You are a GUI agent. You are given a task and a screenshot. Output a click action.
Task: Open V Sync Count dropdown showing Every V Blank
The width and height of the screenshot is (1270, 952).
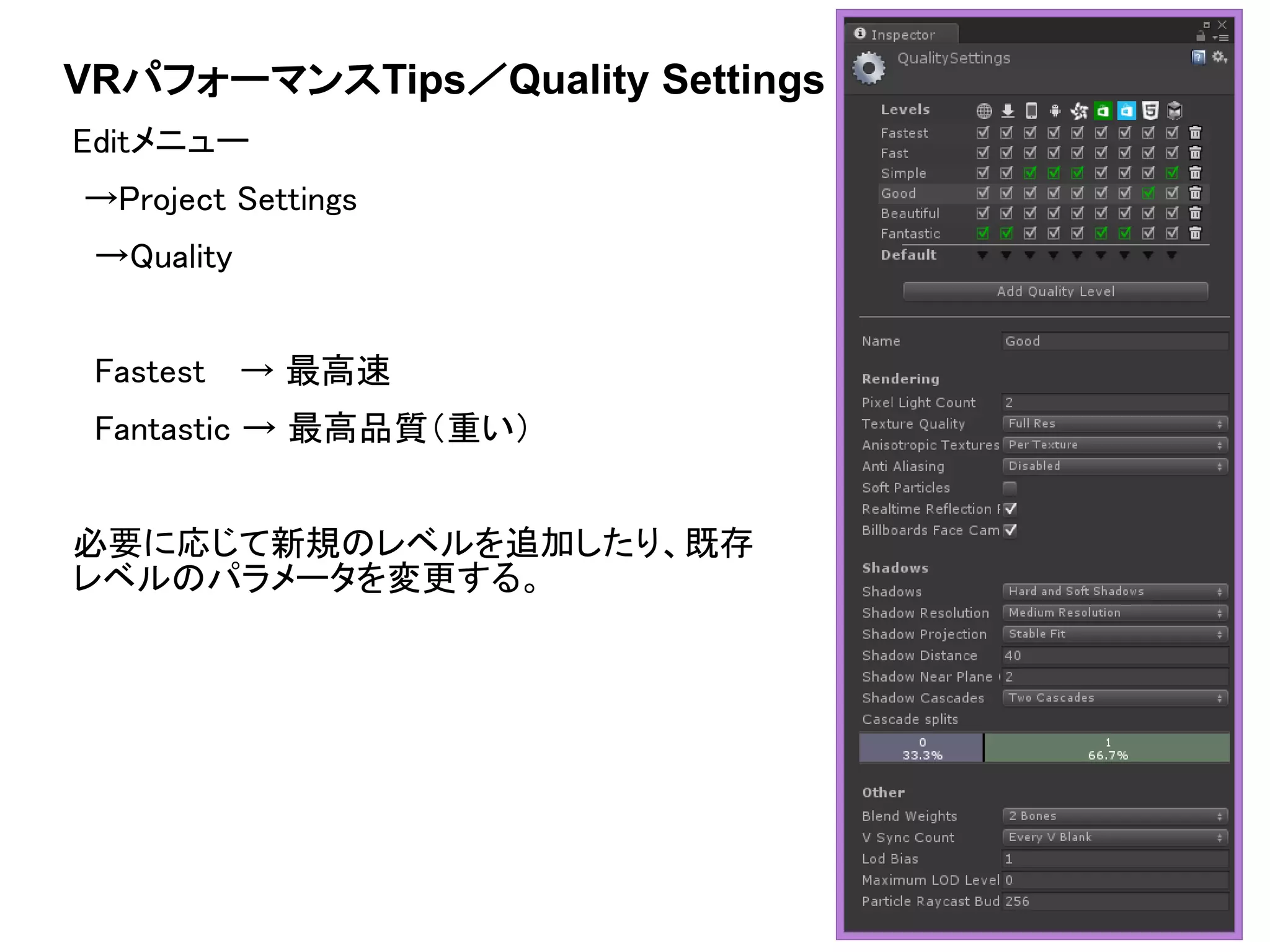pyautogui.click(x=1115, y=837)
